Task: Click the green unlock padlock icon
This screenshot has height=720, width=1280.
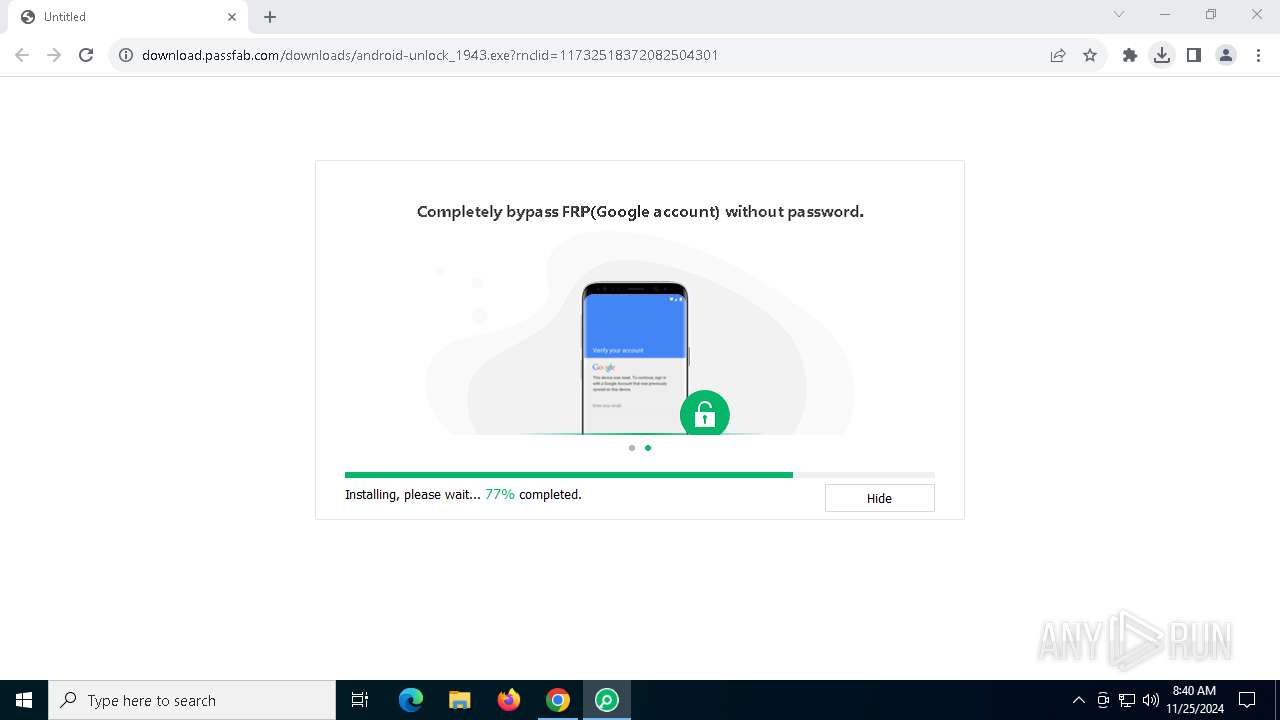Action: tap(705, 413)
